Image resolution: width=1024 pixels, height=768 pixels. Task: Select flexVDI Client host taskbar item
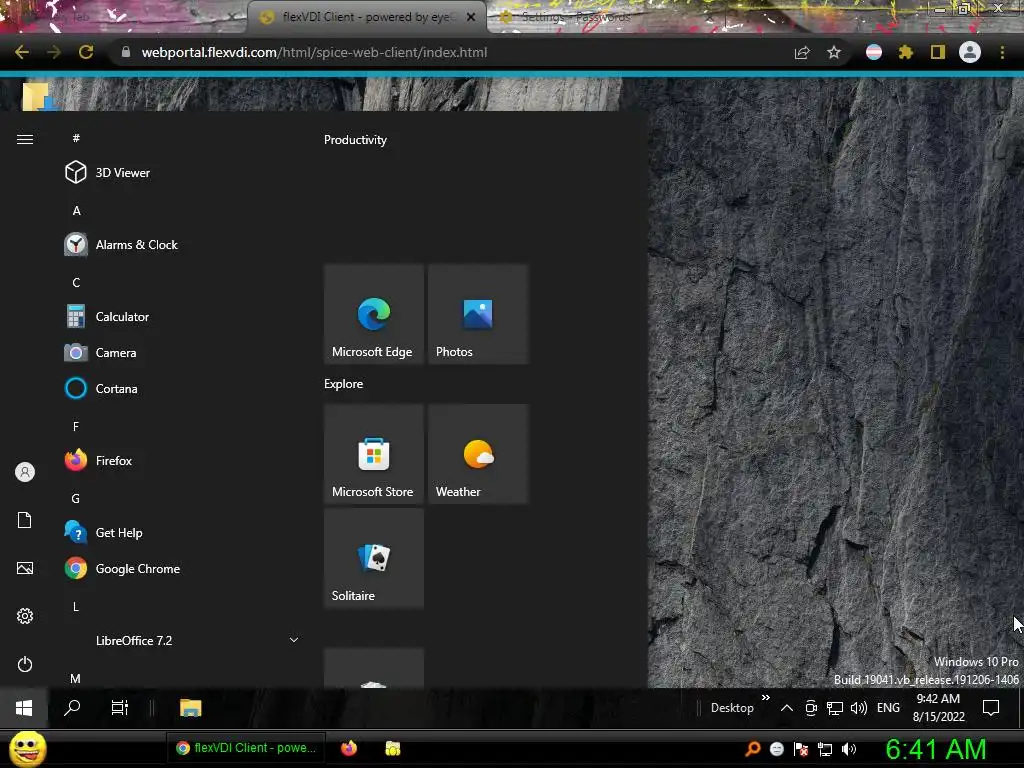point(246,748)
